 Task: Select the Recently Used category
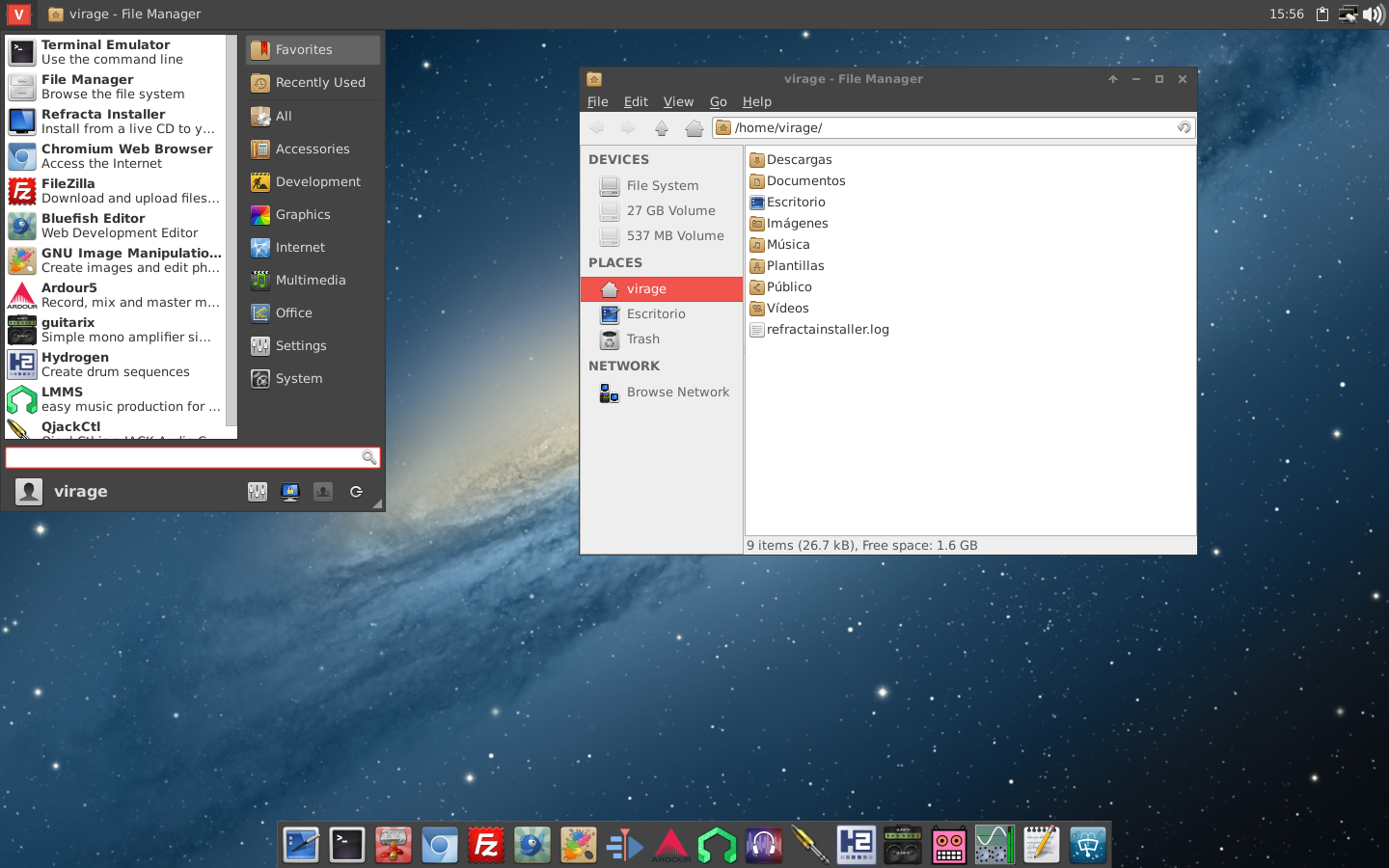(320, 83)
